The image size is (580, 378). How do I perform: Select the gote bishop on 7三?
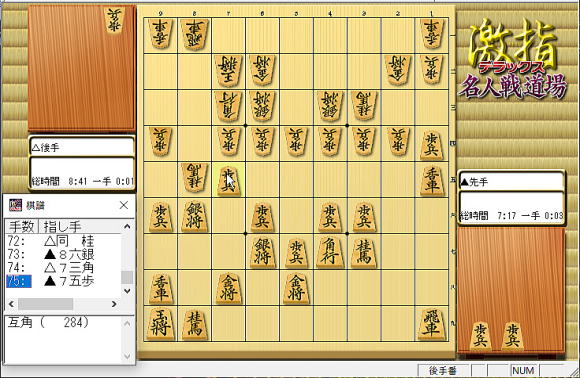229,106
